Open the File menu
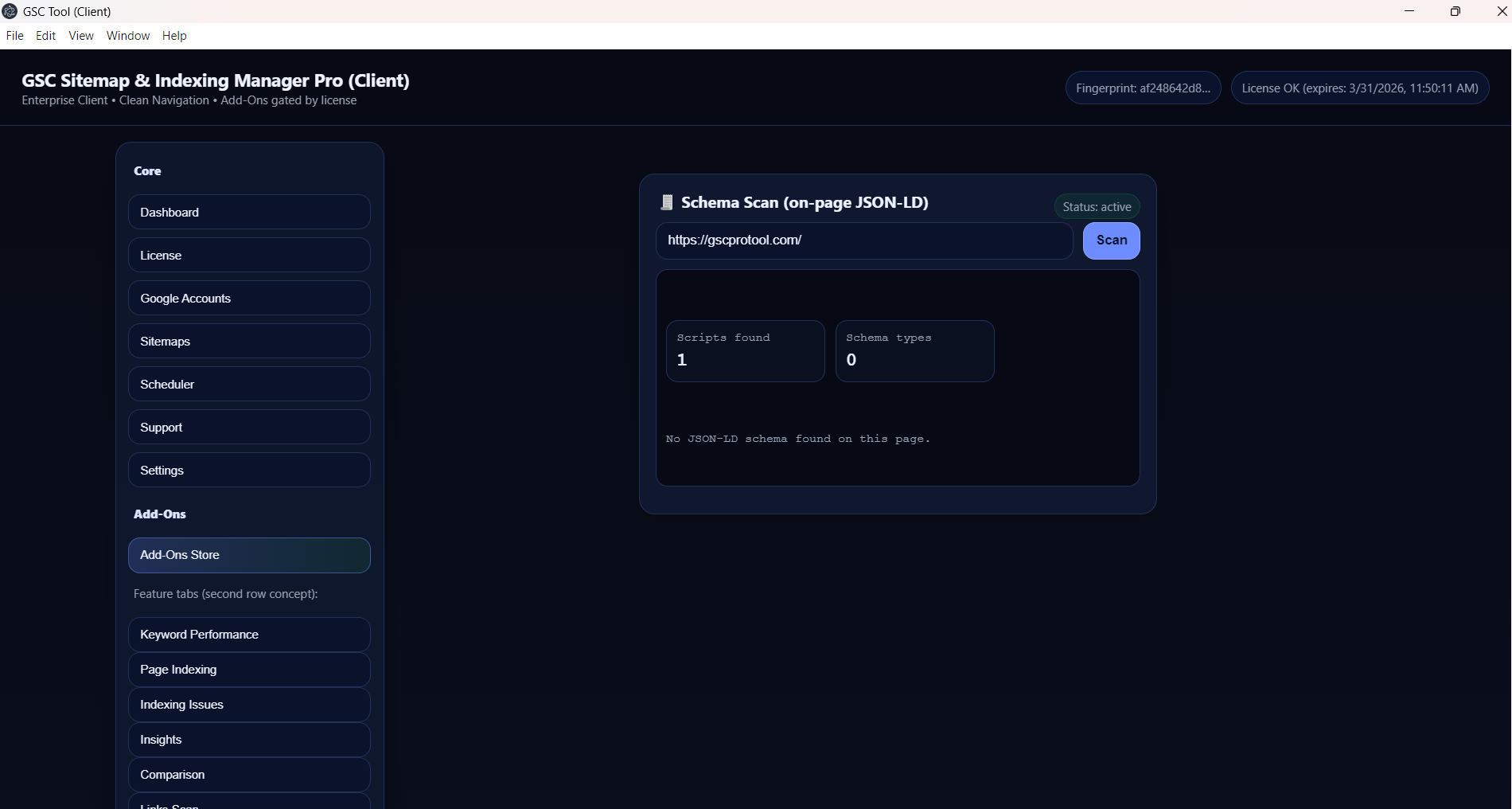This screenshot has width=1512, height=809. click(x=14, y=36)
